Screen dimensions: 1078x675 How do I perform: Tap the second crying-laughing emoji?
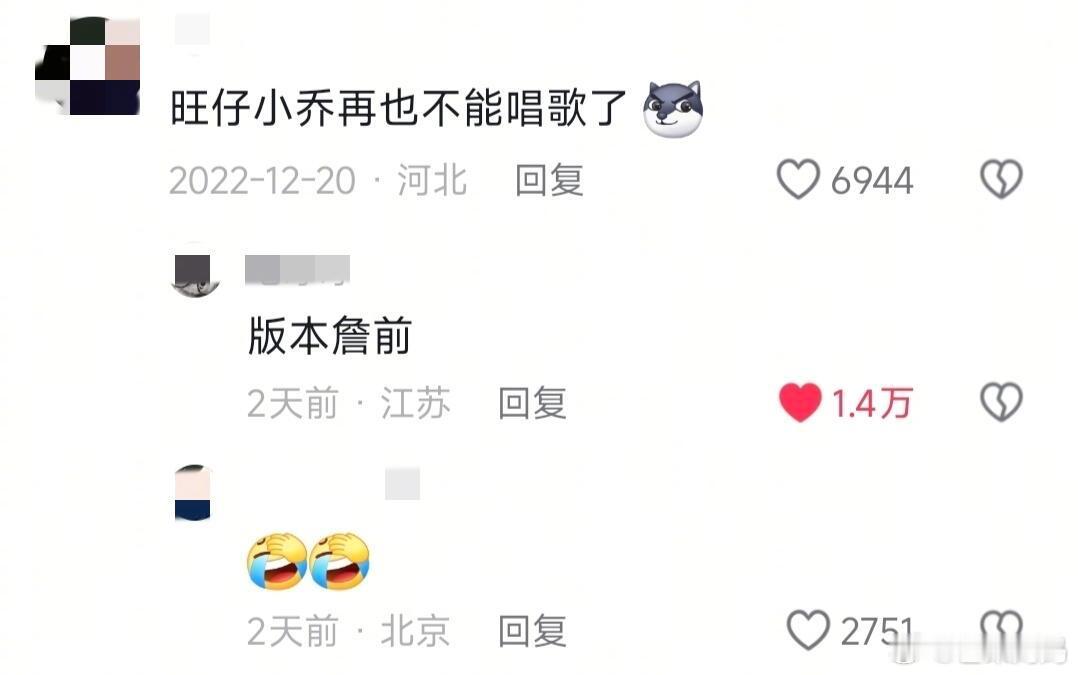pos(340,561)
